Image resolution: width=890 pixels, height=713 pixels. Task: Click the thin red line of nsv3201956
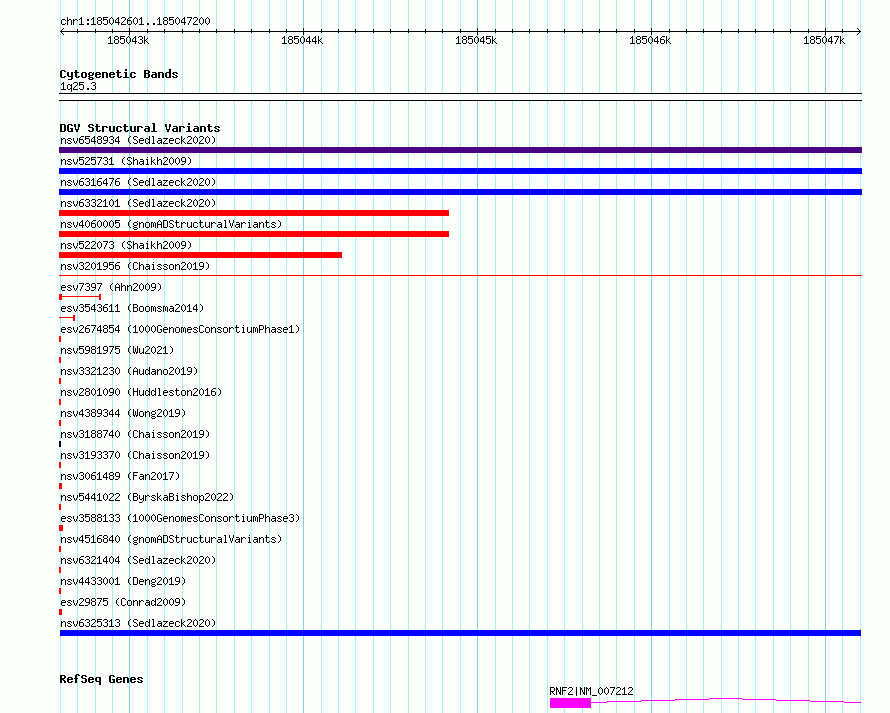tap(460, 275)
